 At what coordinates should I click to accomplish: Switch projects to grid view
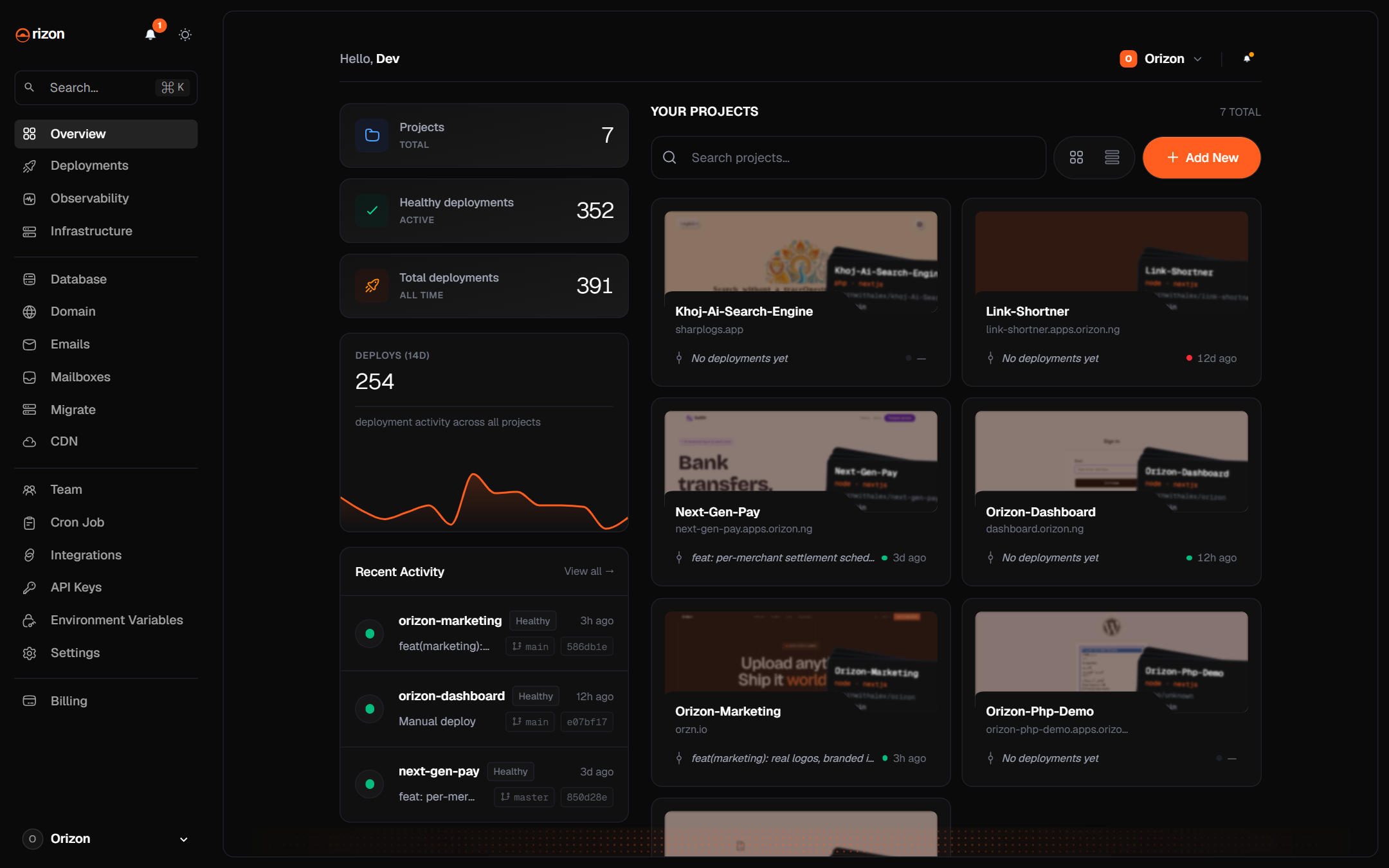[1076, 158]
